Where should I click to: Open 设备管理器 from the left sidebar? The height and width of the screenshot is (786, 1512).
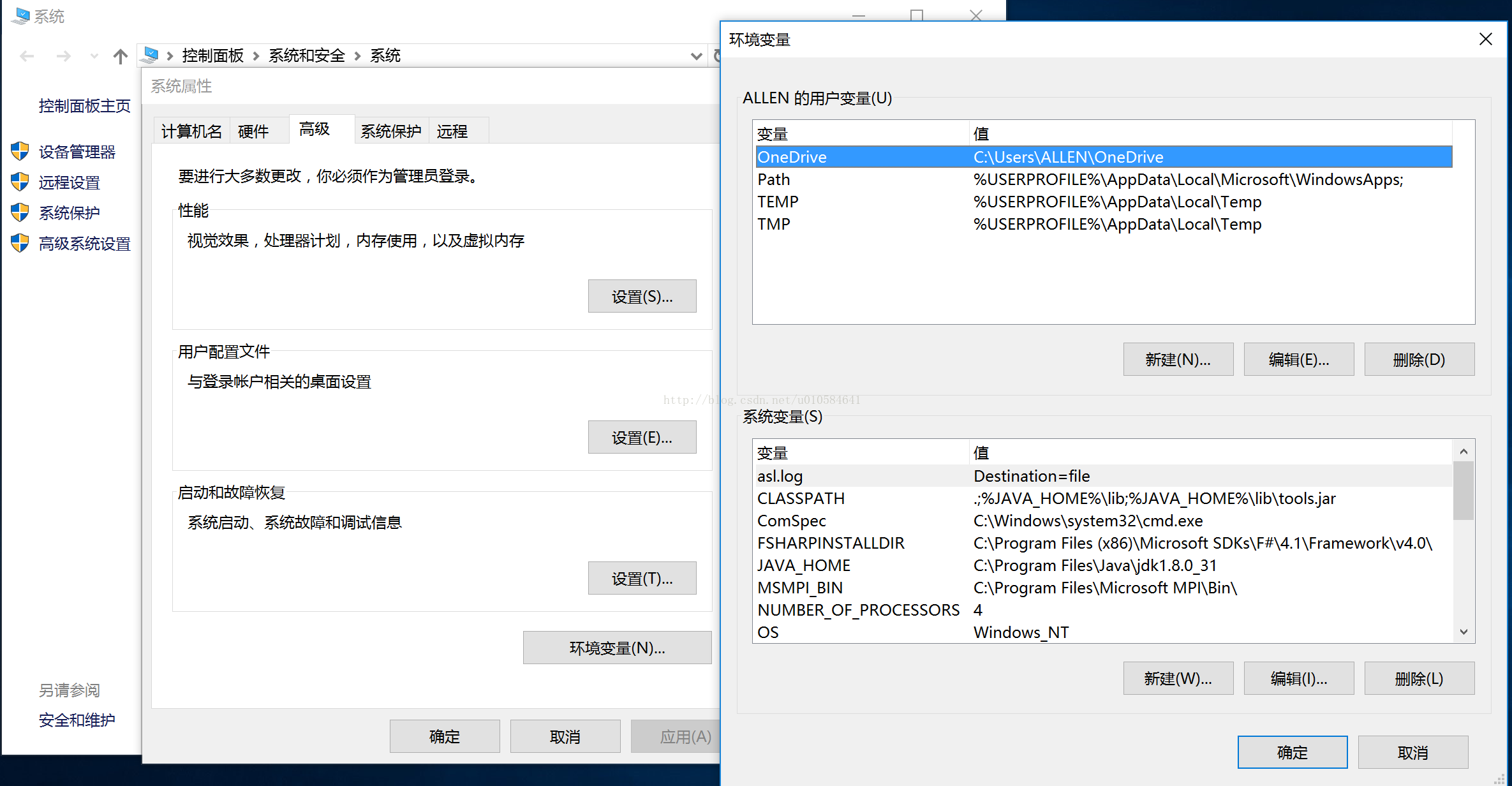tap(77, 151)
